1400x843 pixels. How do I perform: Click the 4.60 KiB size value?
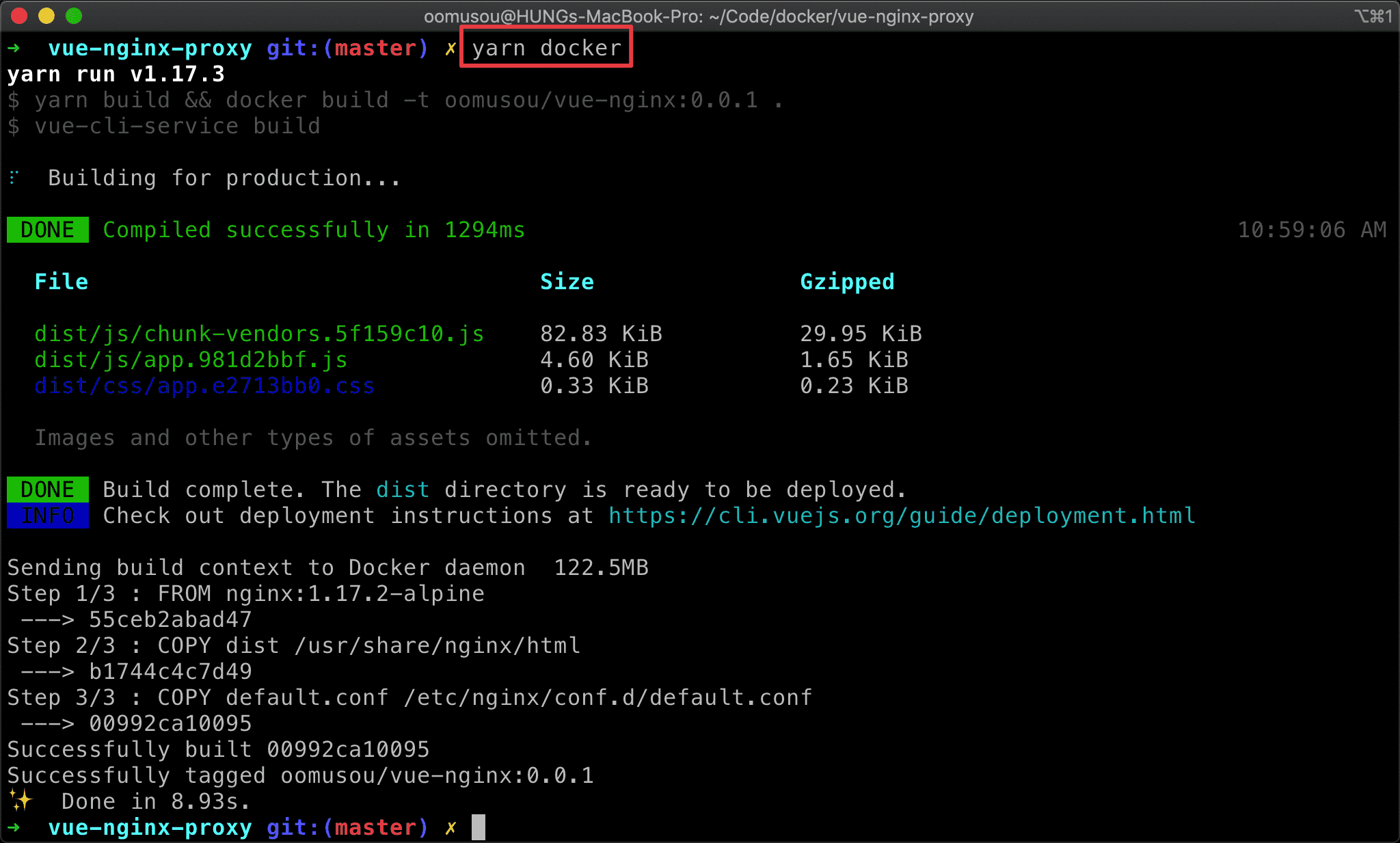594,360
